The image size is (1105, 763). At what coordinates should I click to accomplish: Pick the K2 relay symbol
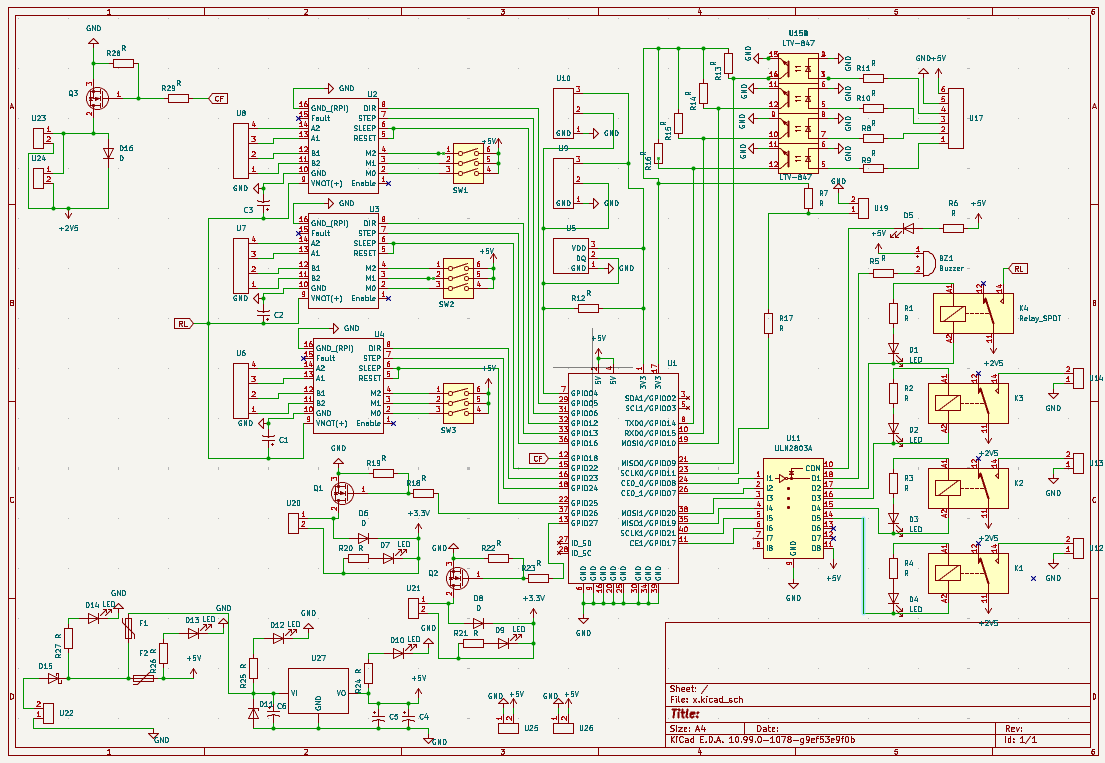tap(968, 488)
